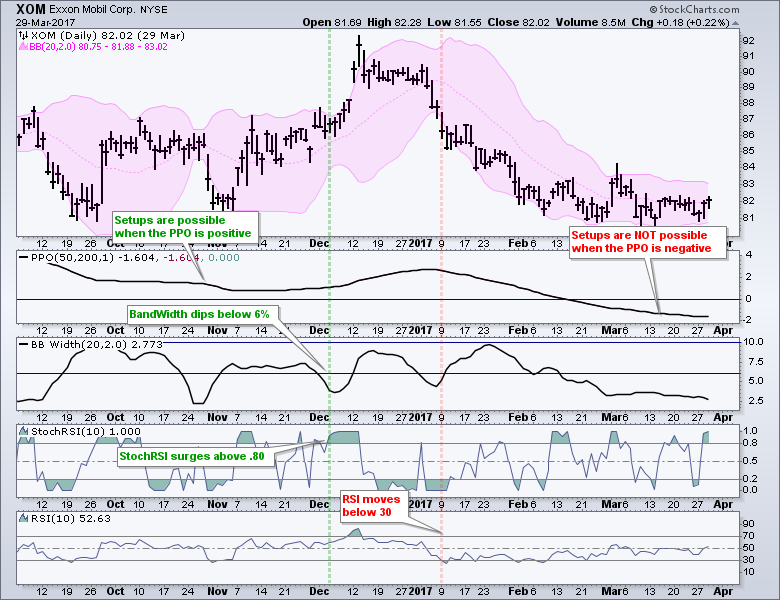Click the RSI legend area icon

[x=23, y=518]
